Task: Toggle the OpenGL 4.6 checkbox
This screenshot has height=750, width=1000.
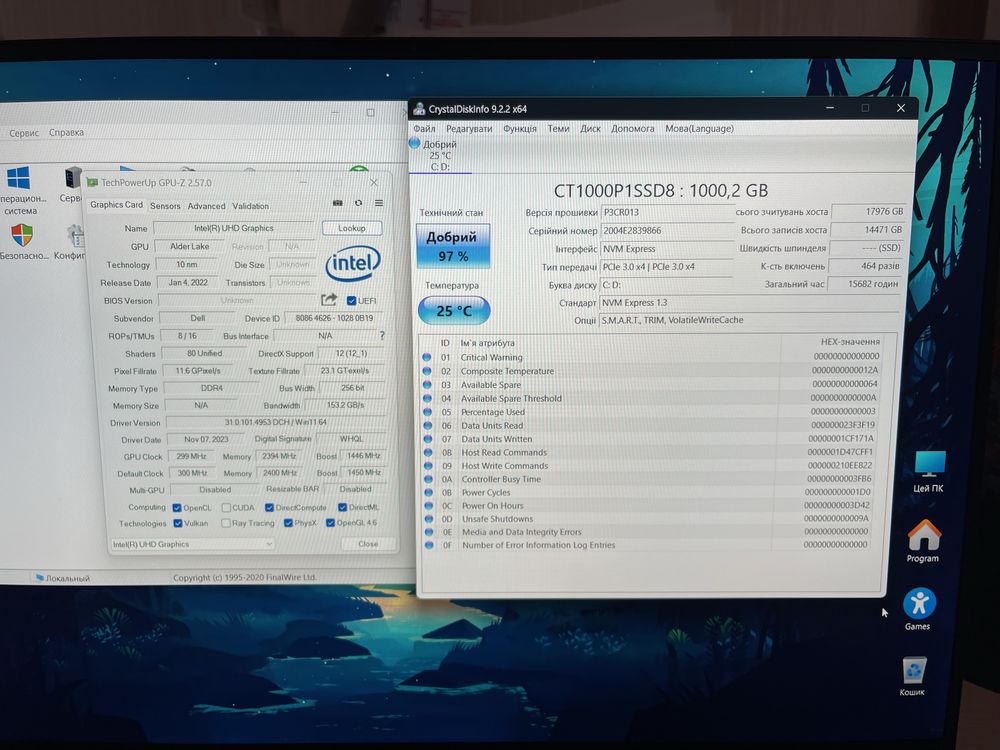Action: pyautogui.click(x=330, y=522)
